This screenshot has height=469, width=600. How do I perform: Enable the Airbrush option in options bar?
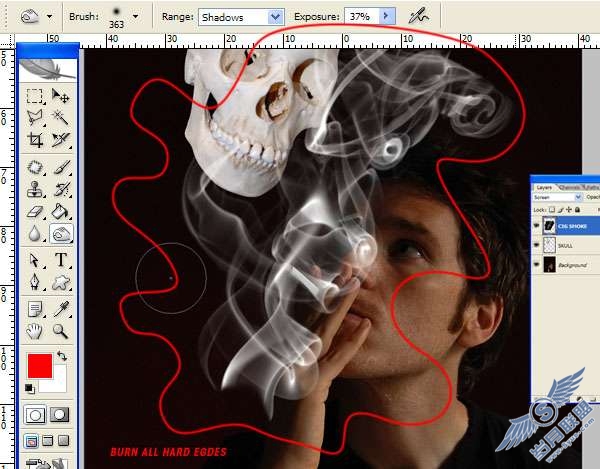pos(419,16)
